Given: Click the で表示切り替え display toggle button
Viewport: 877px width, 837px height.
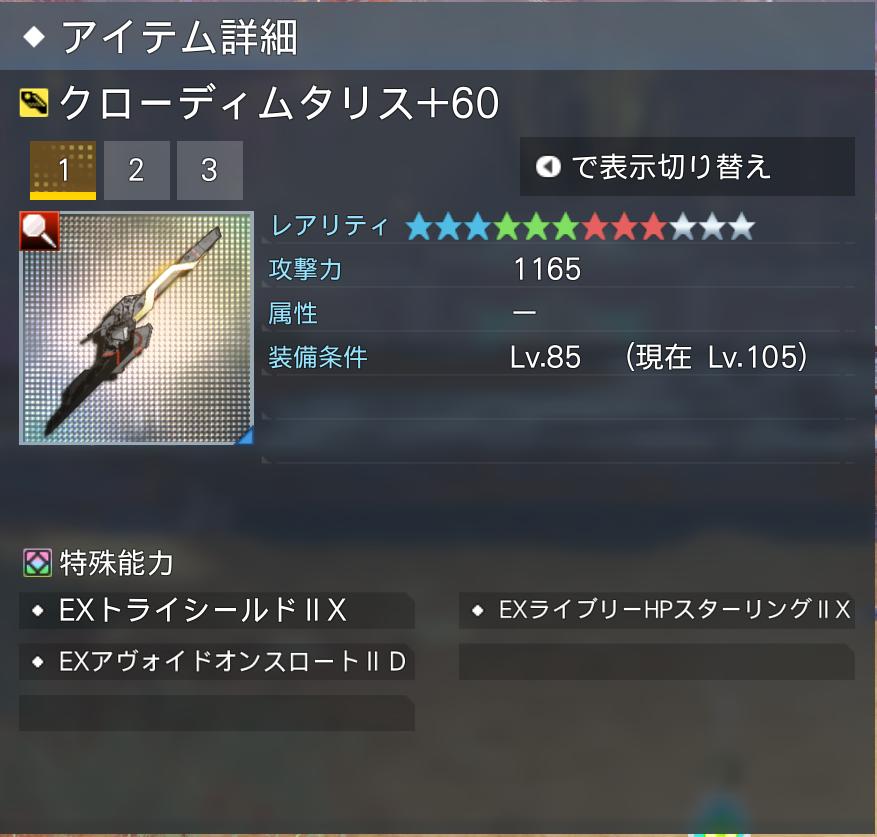Looking at the screenshot, I should click(687, 166).
